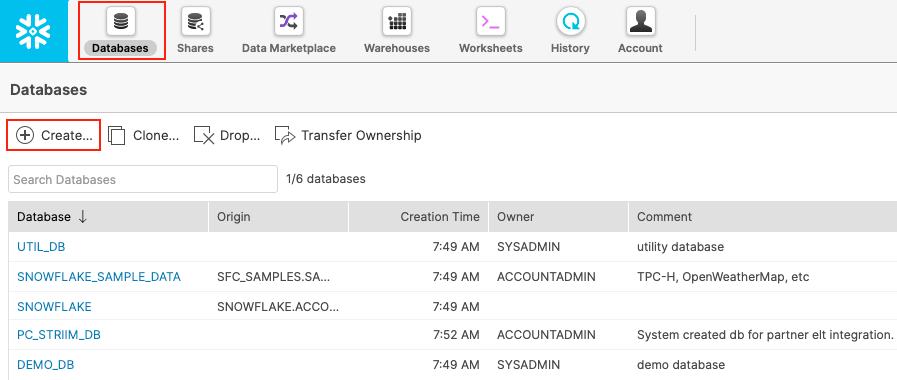Click the Snowflake logo icon
The height and width of the screenshot is (380, 897).
(x=33, y=30)
